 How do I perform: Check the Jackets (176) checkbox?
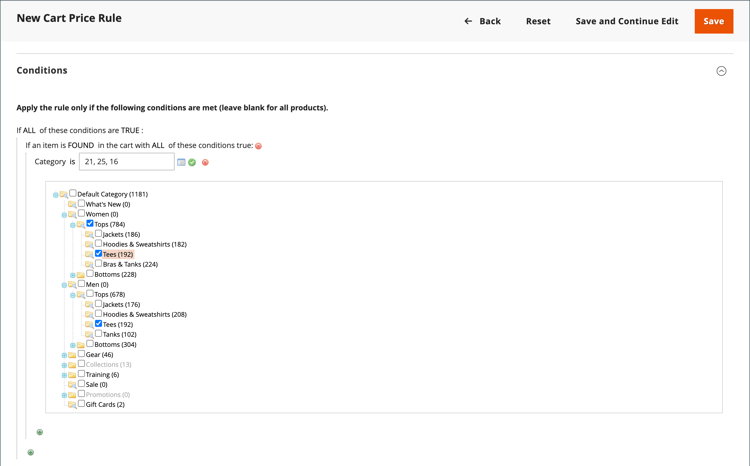tap(99, 303)
